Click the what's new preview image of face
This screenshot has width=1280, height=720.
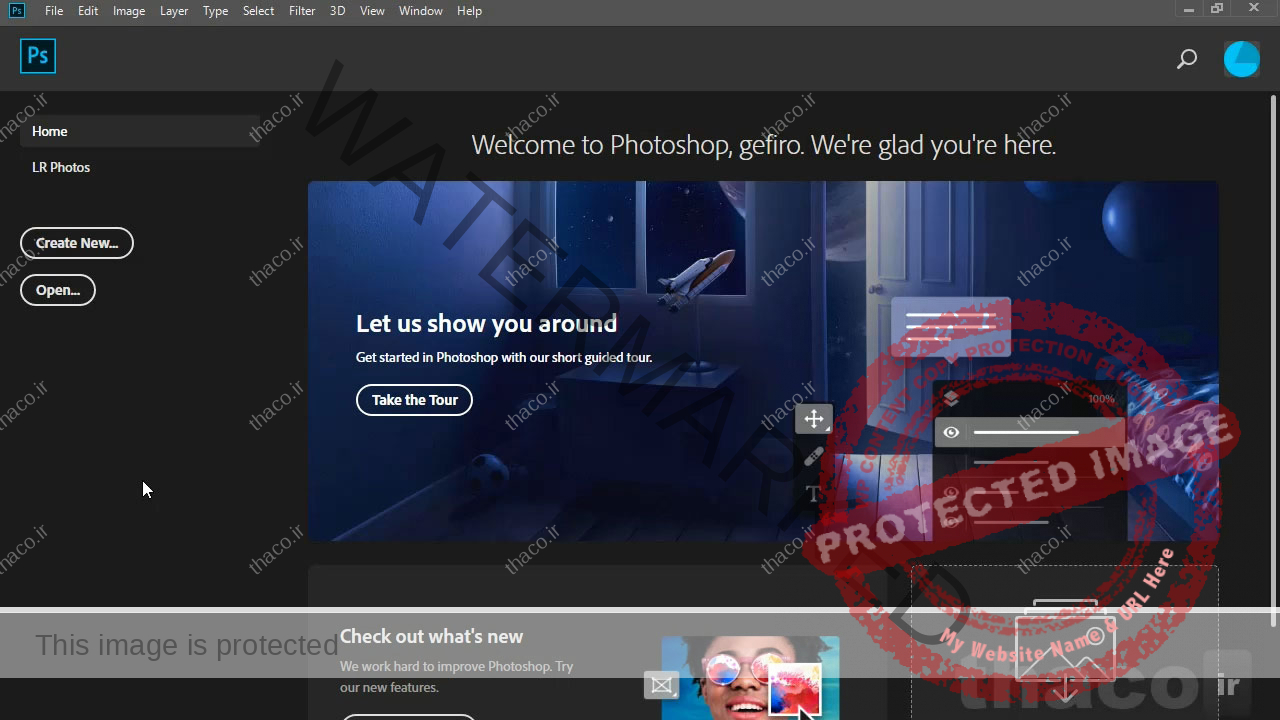[x=750, y=677]
